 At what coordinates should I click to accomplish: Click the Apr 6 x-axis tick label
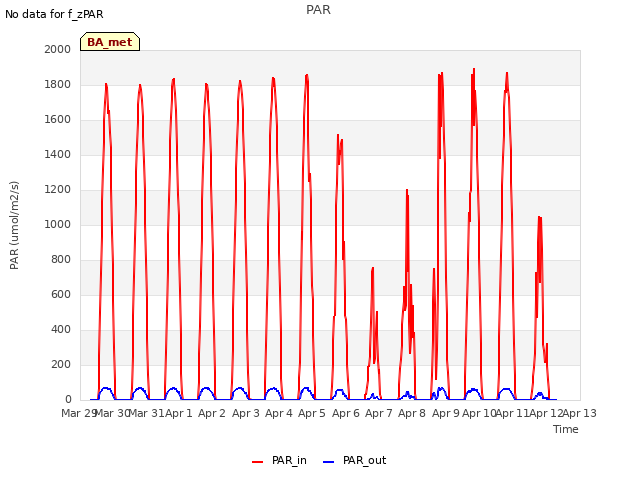[346, 413]
